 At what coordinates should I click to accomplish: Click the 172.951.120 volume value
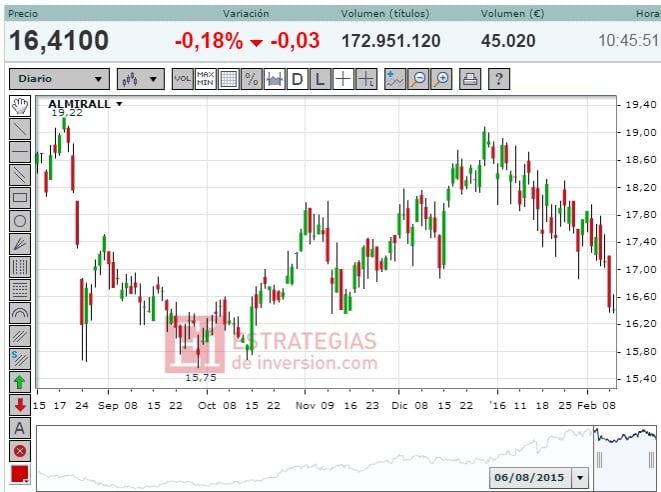click(391, 41)
